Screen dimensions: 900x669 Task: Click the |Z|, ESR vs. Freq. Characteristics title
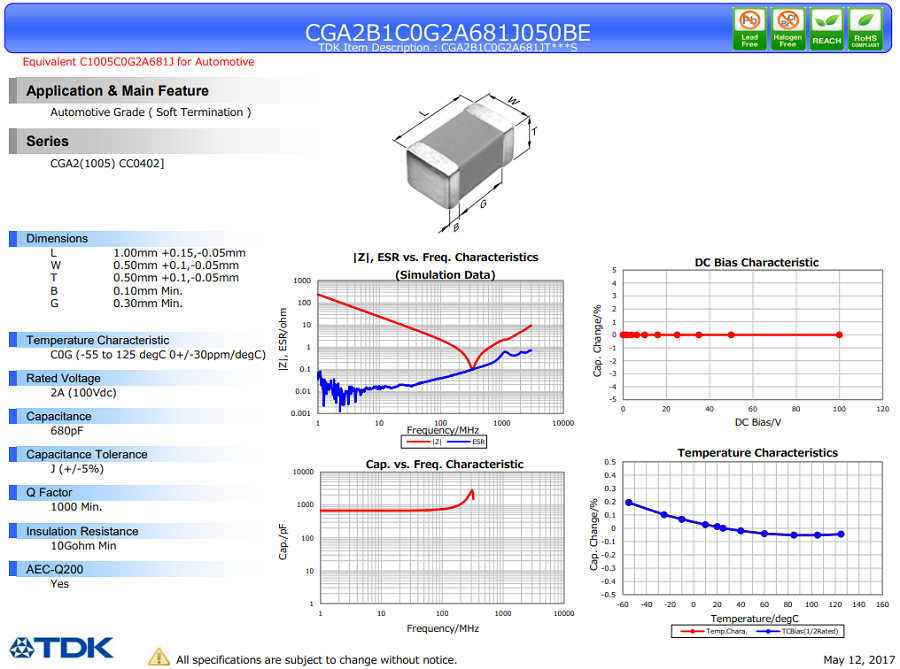point(445,257)
